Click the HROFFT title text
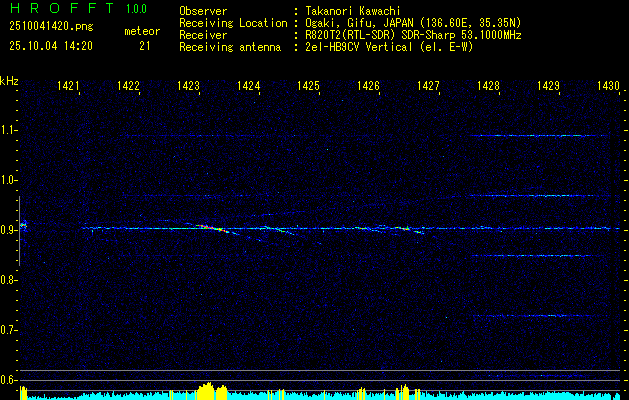Viewport: 629px width, 400px height. [x=62, y=8]
